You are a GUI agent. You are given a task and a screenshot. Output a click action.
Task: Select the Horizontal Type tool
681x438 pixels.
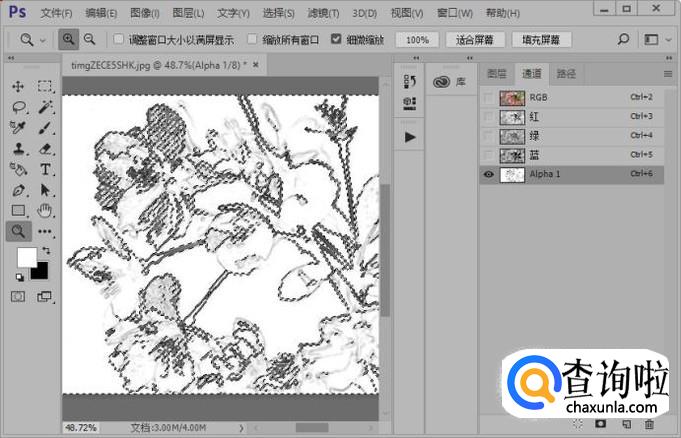tap(45, 169)
